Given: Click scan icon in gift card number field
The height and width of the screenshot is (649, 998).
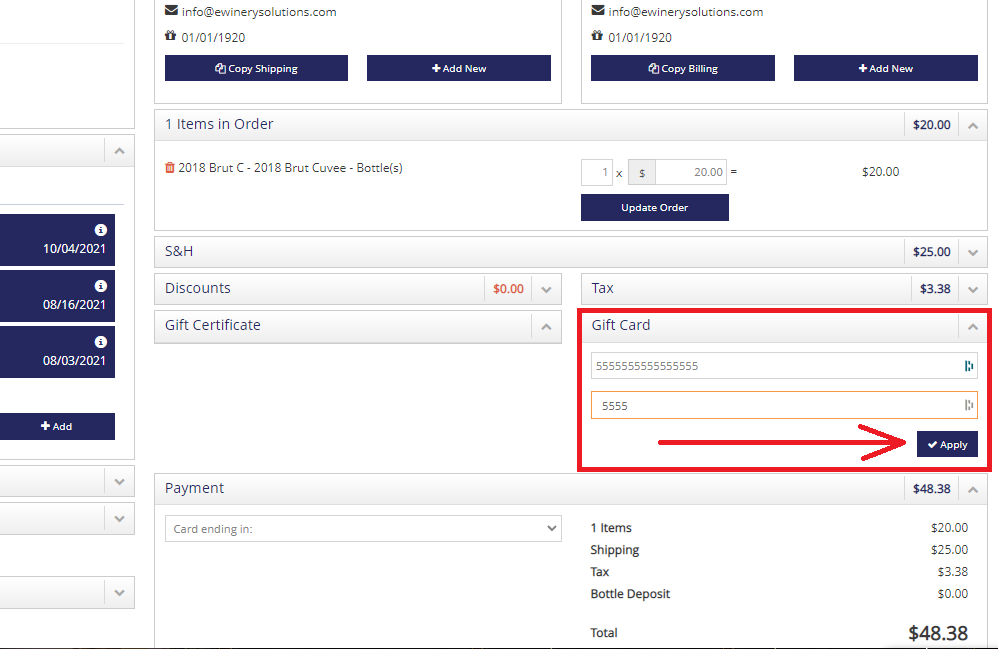Looking at the screenshot, I should (969, 366).
